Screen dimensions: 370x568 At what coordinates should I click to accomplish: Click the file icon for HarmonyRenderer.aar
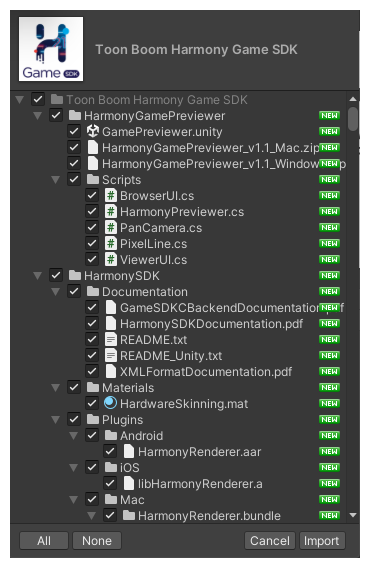[129, 451]
